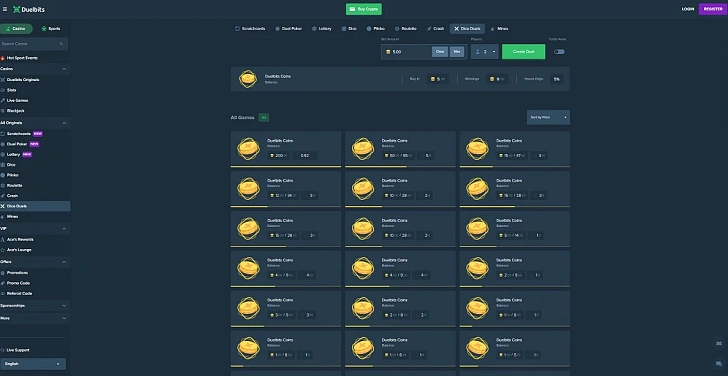Select Dice in the top tab bar

349,29
